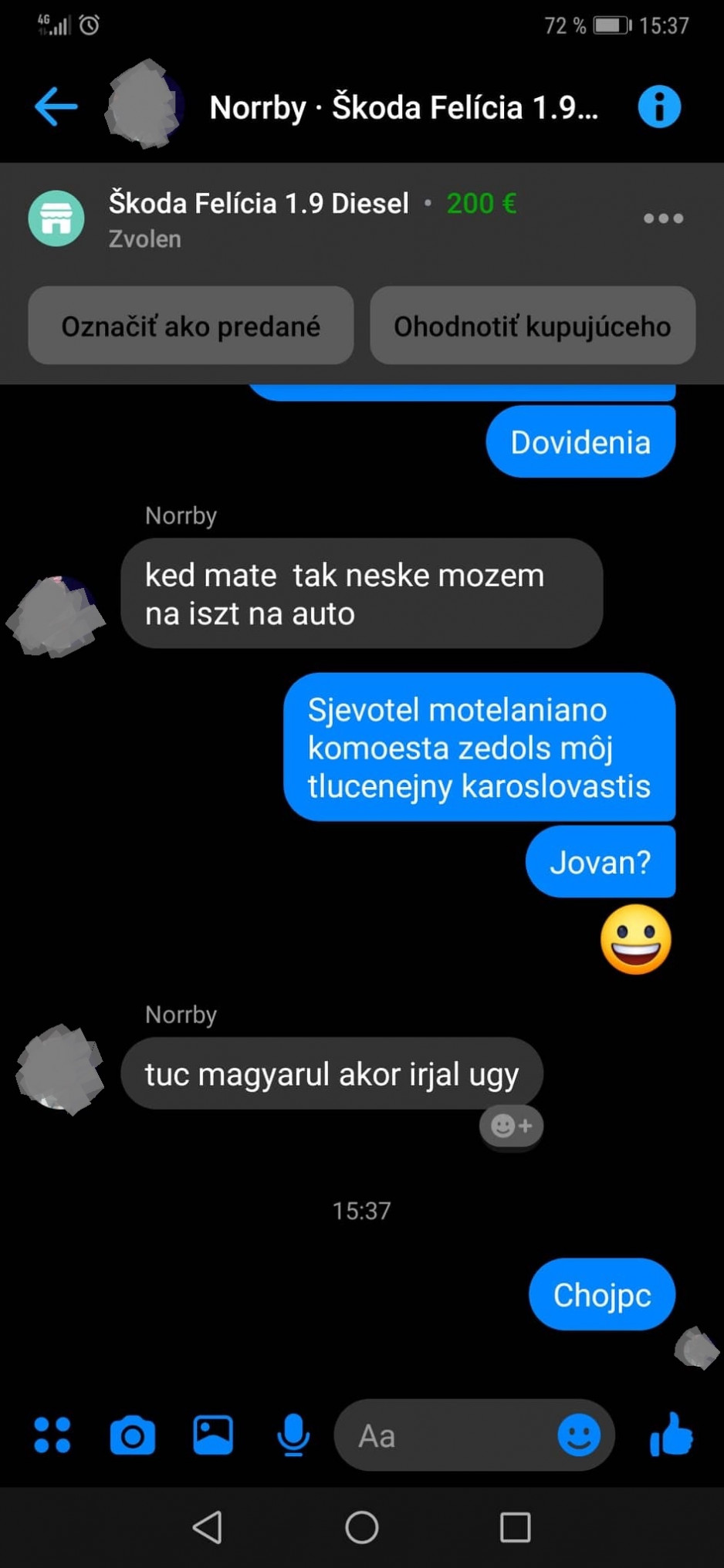
Task: Tap the microphone voice message icon
Action: 293,1435
